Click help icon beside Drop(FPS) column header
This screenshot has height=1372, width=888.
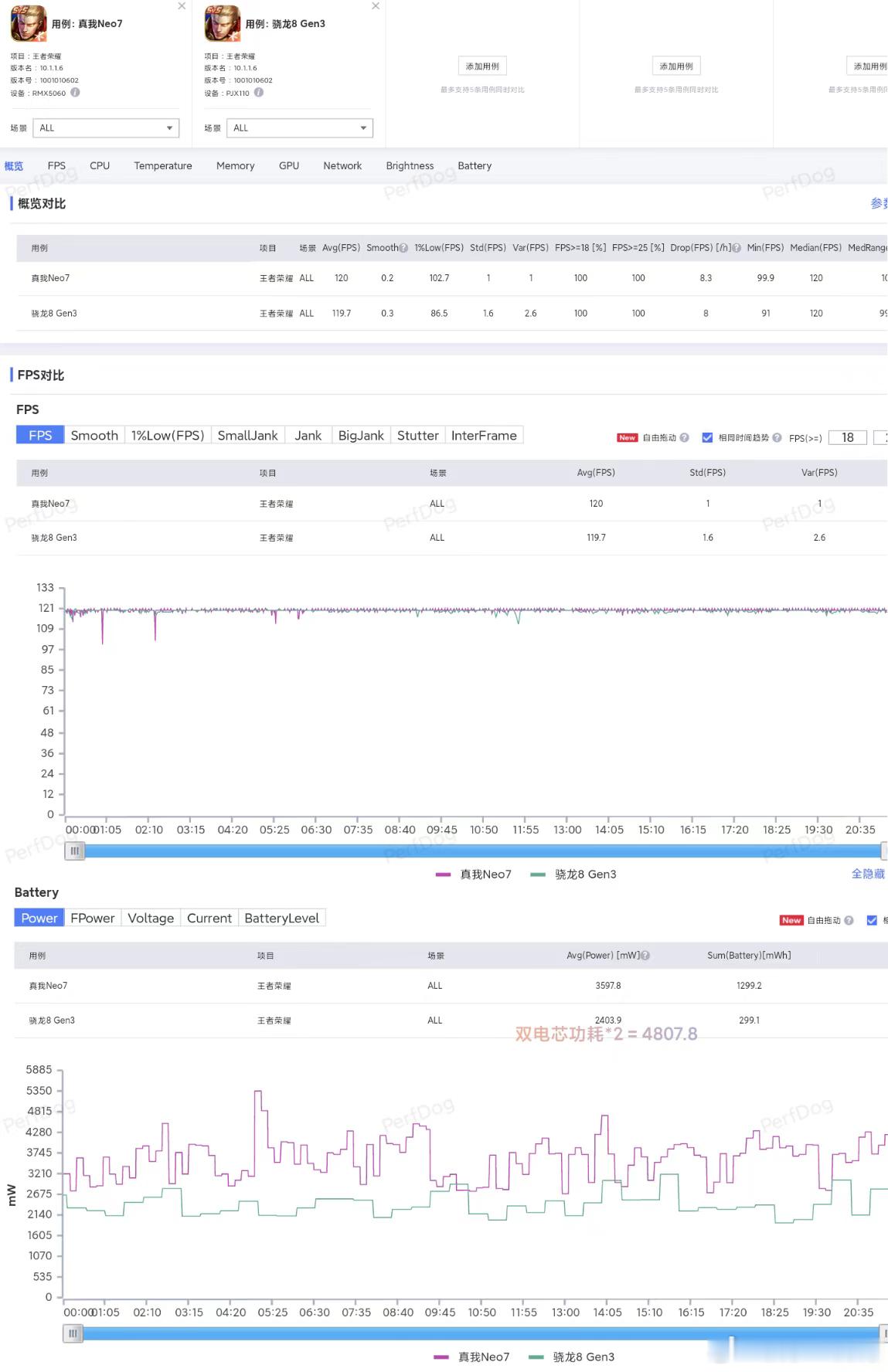pos(737,248)
